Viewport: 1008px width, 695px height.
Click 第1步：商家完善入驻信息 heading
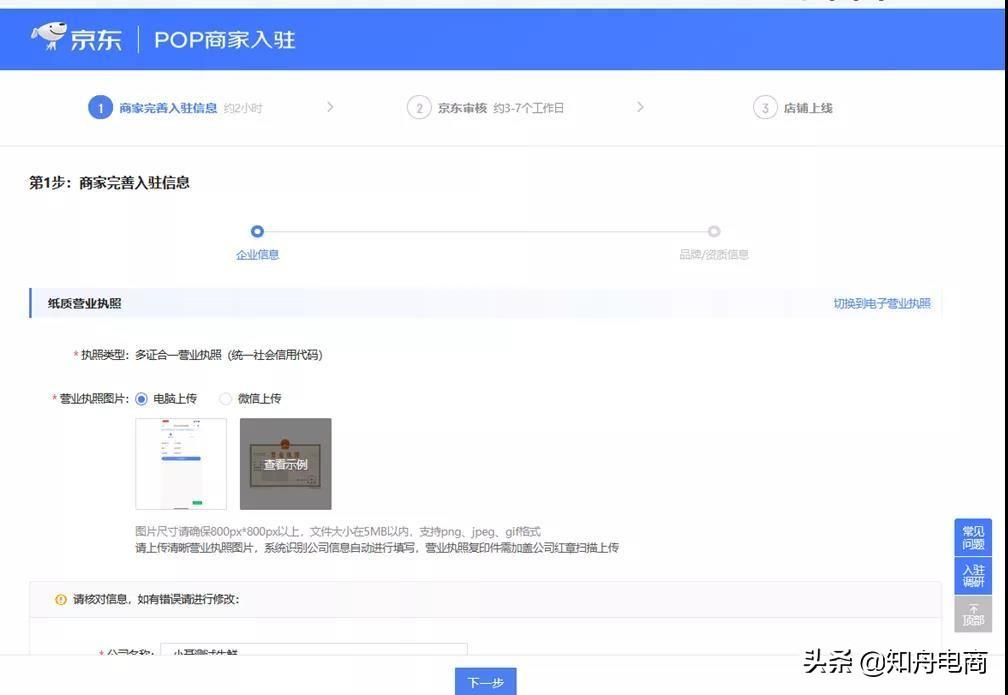click(109, 183)
